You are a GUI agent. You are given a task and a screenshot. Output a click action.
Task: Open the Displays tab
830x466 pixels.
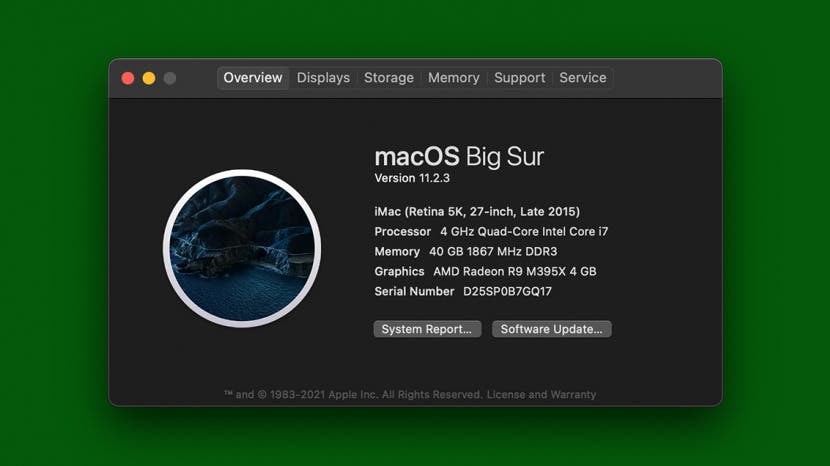click(x=323, y=78)
